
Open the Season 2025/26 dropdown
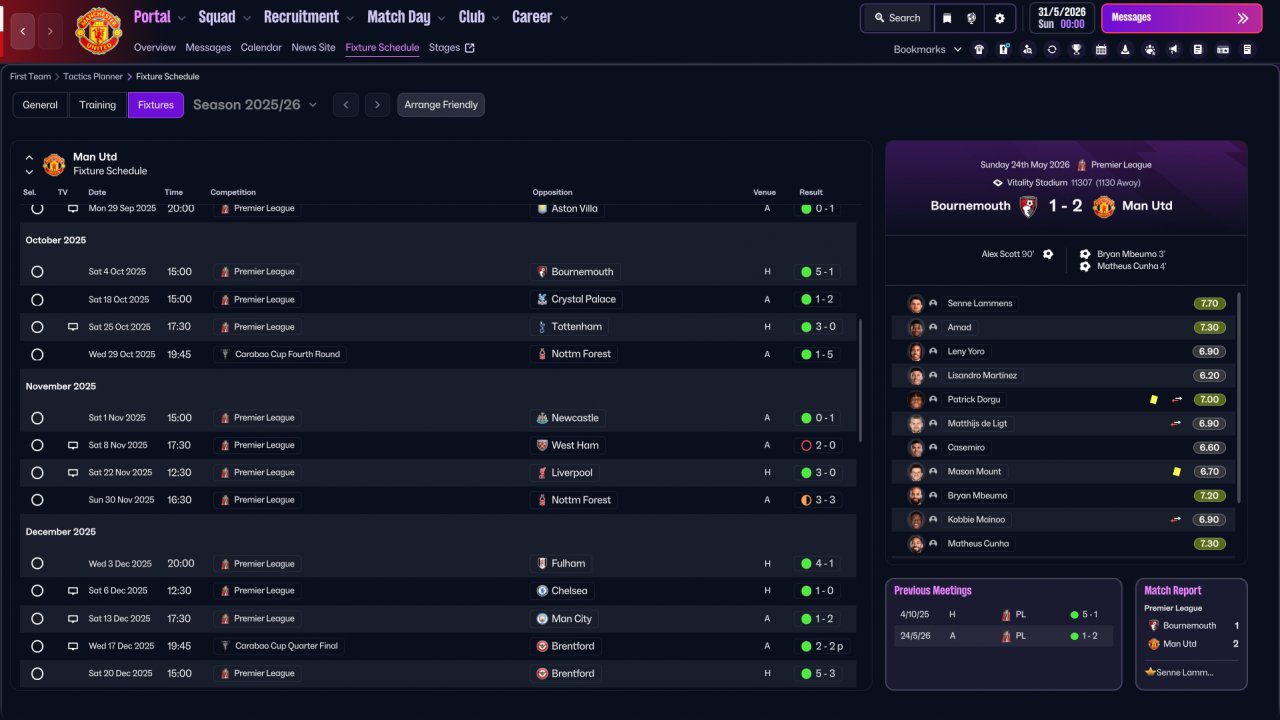255,105
